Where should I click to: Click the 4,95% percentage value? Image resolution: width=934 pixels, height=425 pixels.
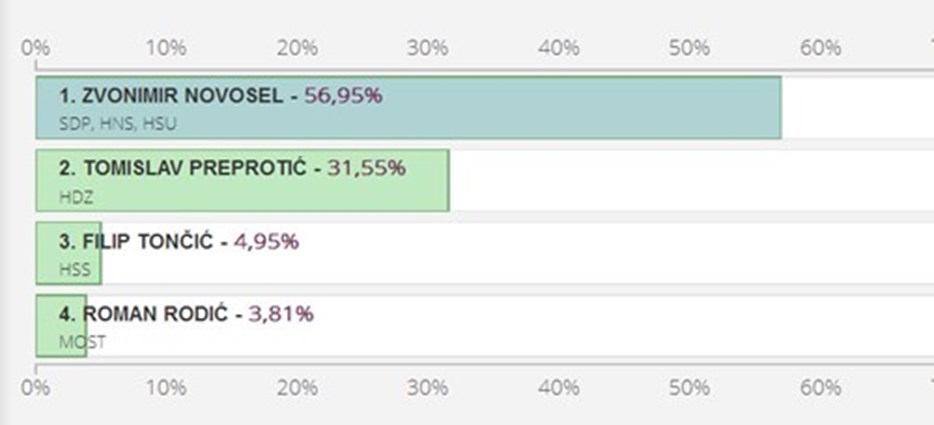click(x=266, y=241)
